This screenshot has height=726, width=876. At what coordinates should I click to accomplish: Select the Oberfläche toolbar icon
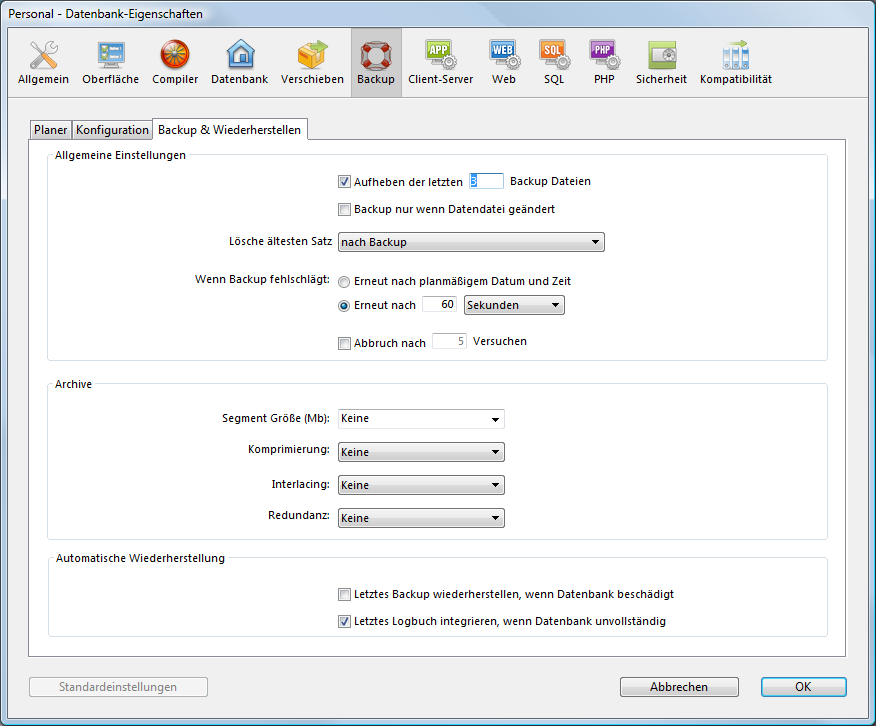pos(110,62)
